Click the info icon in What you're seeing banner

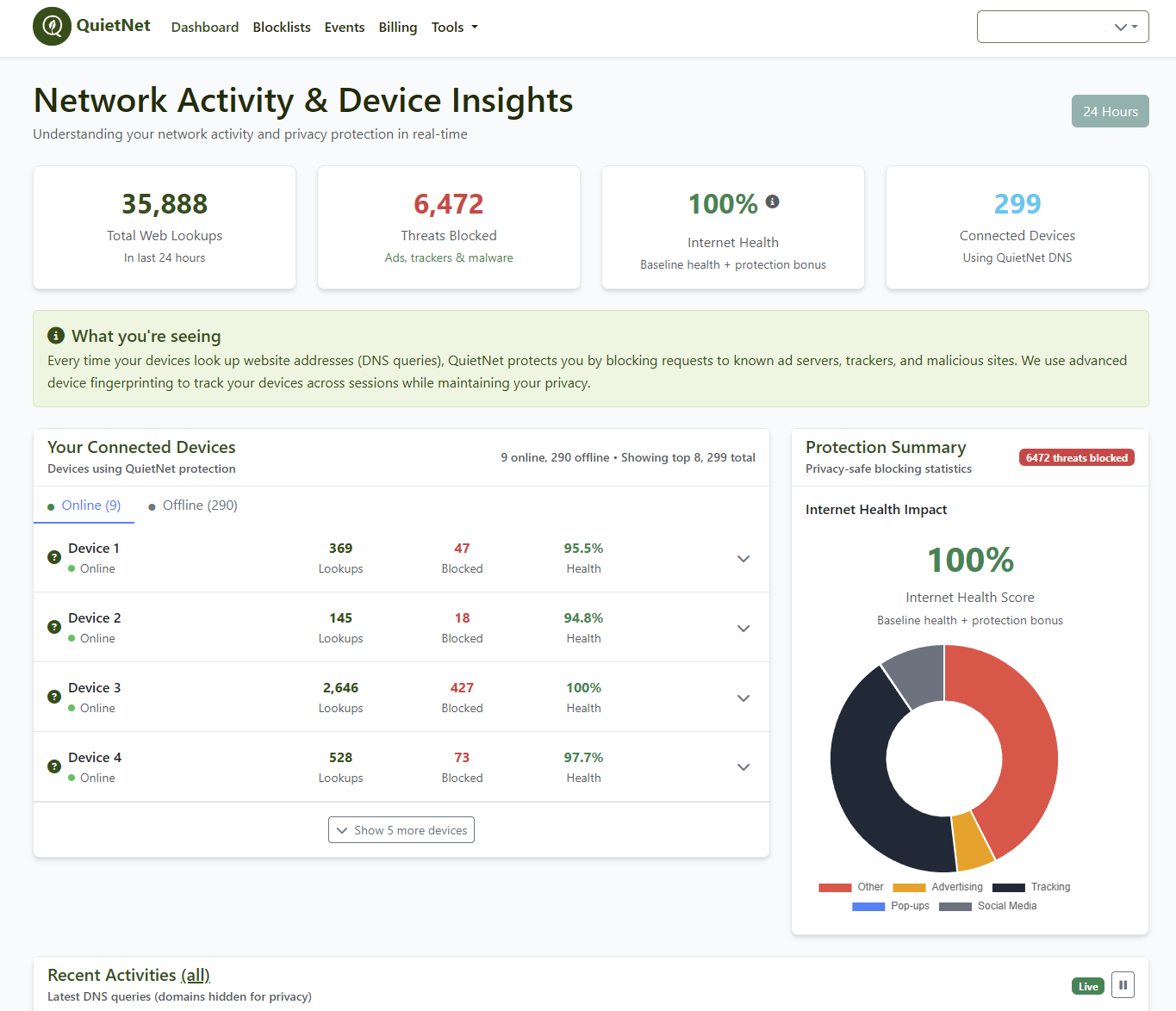tap(56, 335)
